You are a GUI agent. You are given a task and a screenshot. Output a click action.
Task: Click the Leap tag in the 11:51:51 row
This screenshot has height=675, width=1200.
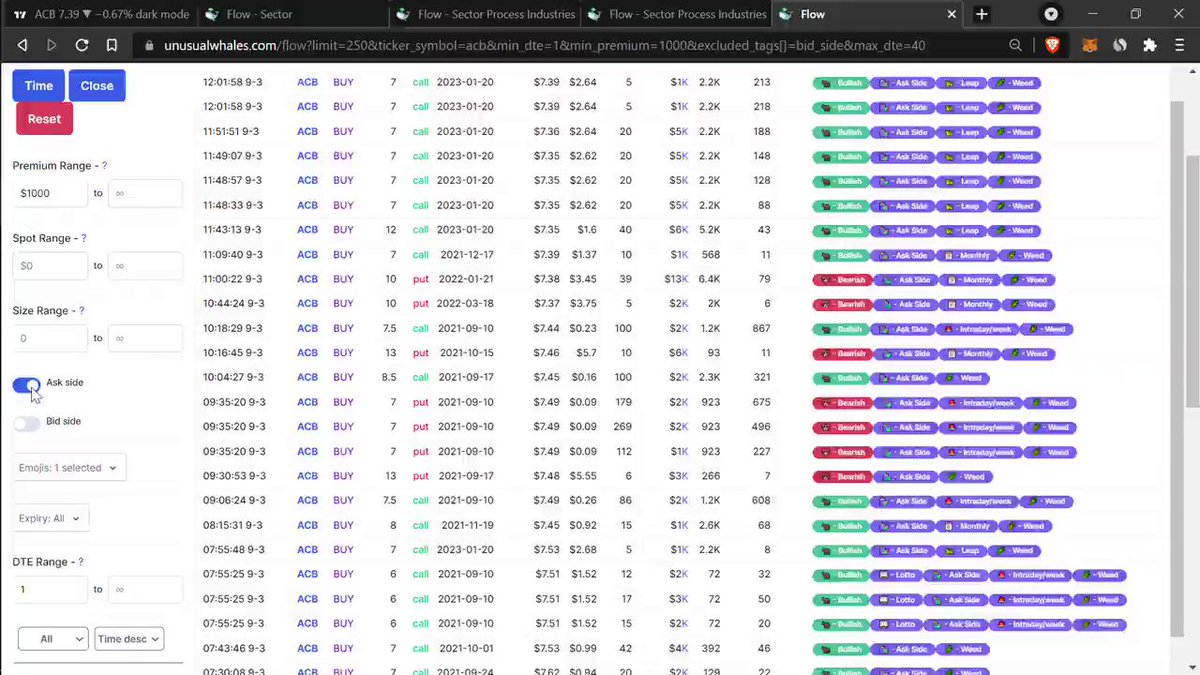963,133
